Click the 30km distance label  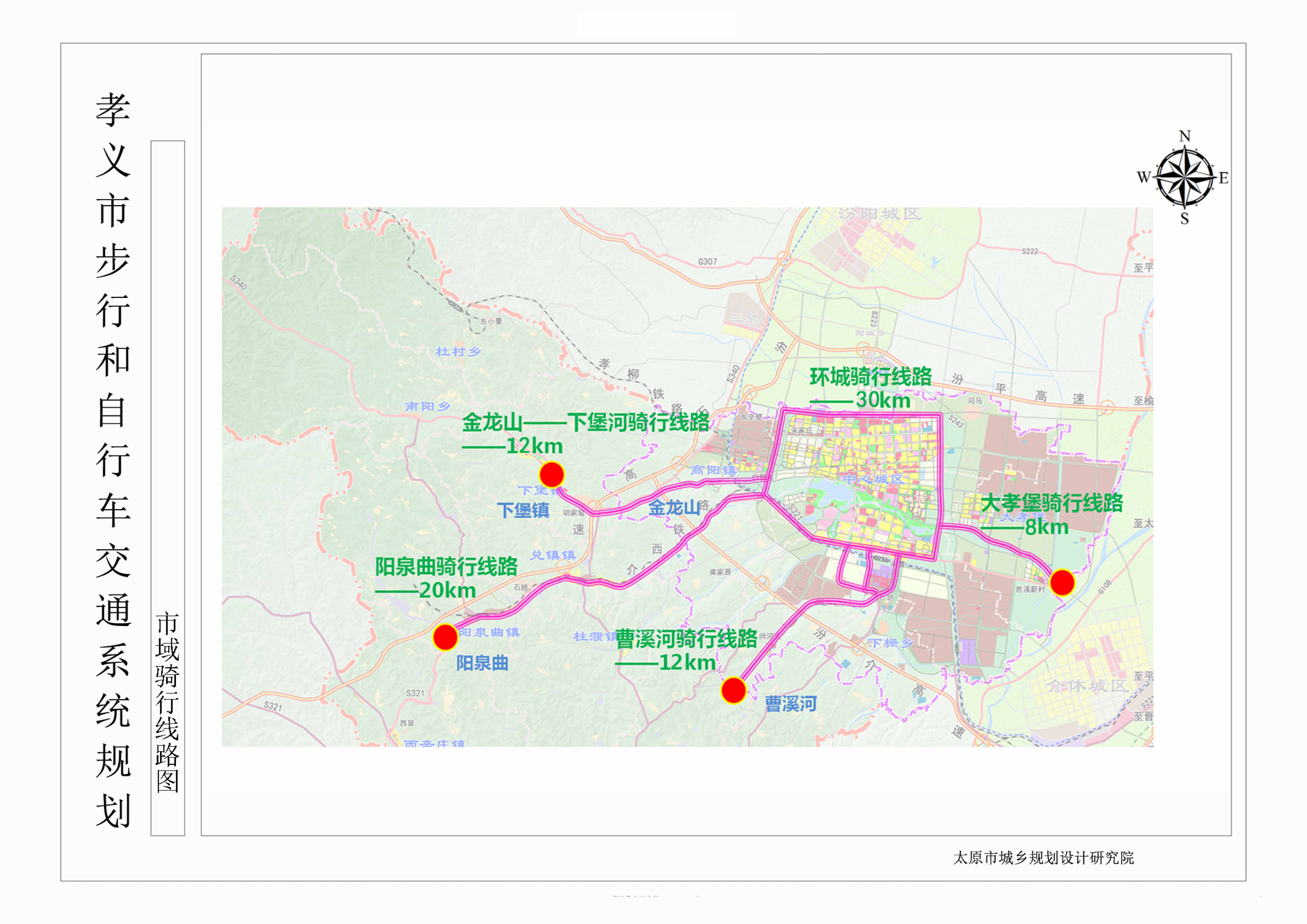tap(884, 400)
